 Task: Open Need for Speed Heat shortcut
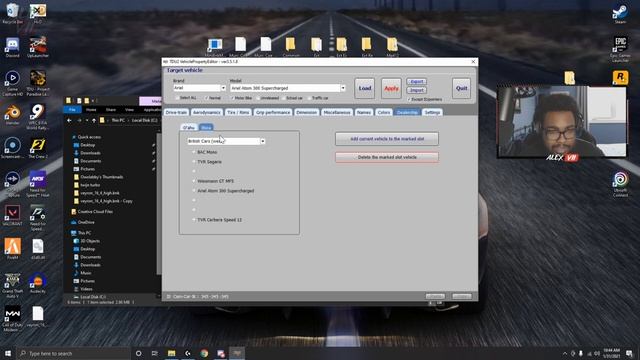tap(38, 182)
